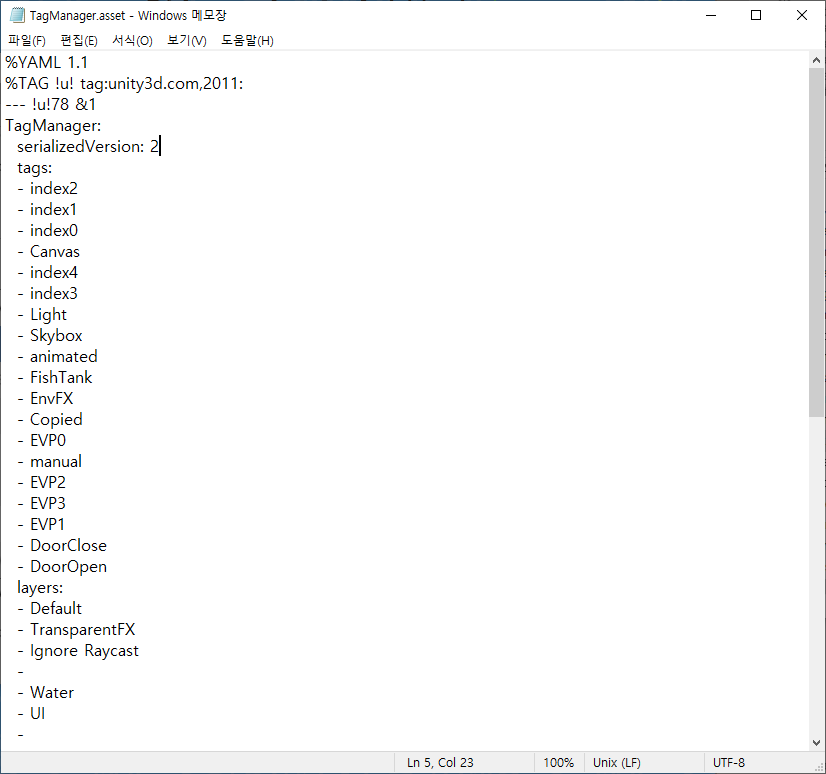Click the Copied tag entry
The height and width of the screenshot is (774, 826).
[50, 419]
